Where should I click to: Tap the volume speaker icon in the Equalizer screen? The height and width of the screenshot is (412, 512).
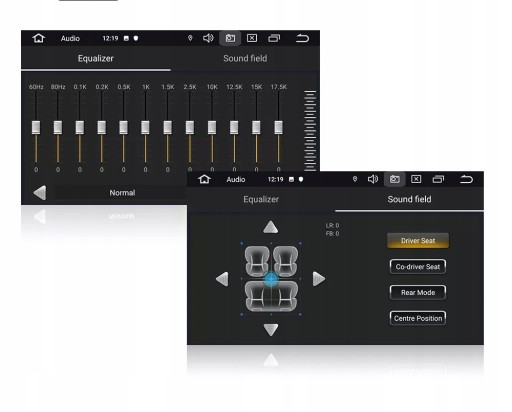pos(208,38)
